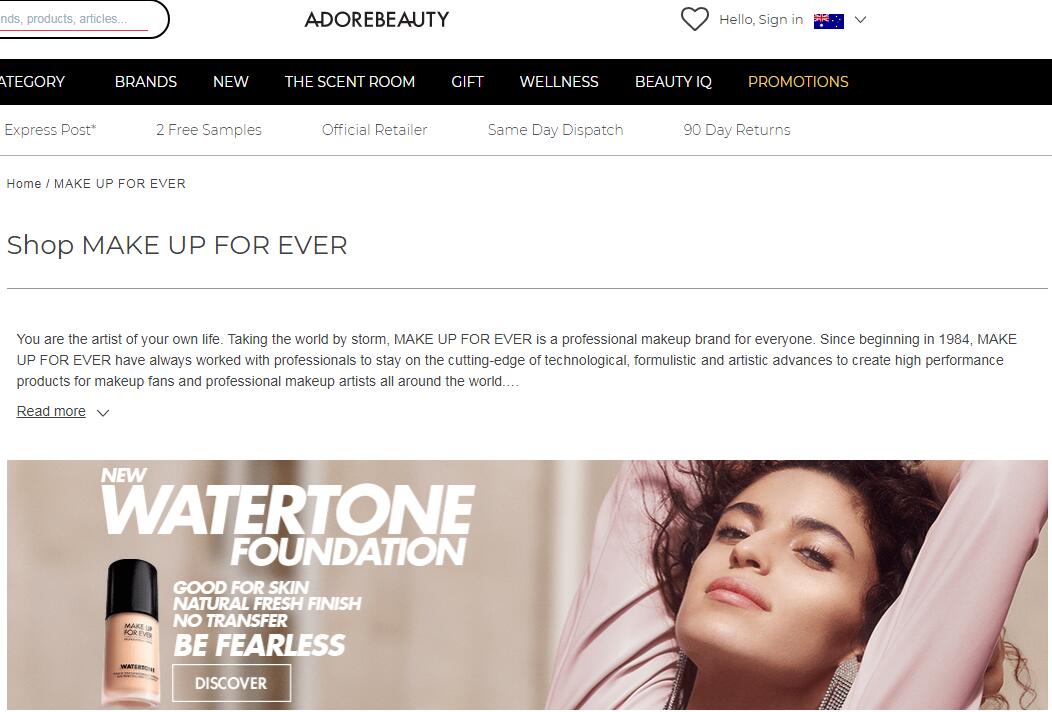Click the DISCOVER banner button
Image resolution: width=1052 pixels, height=712 pixels.
click(x=231, y=683)
